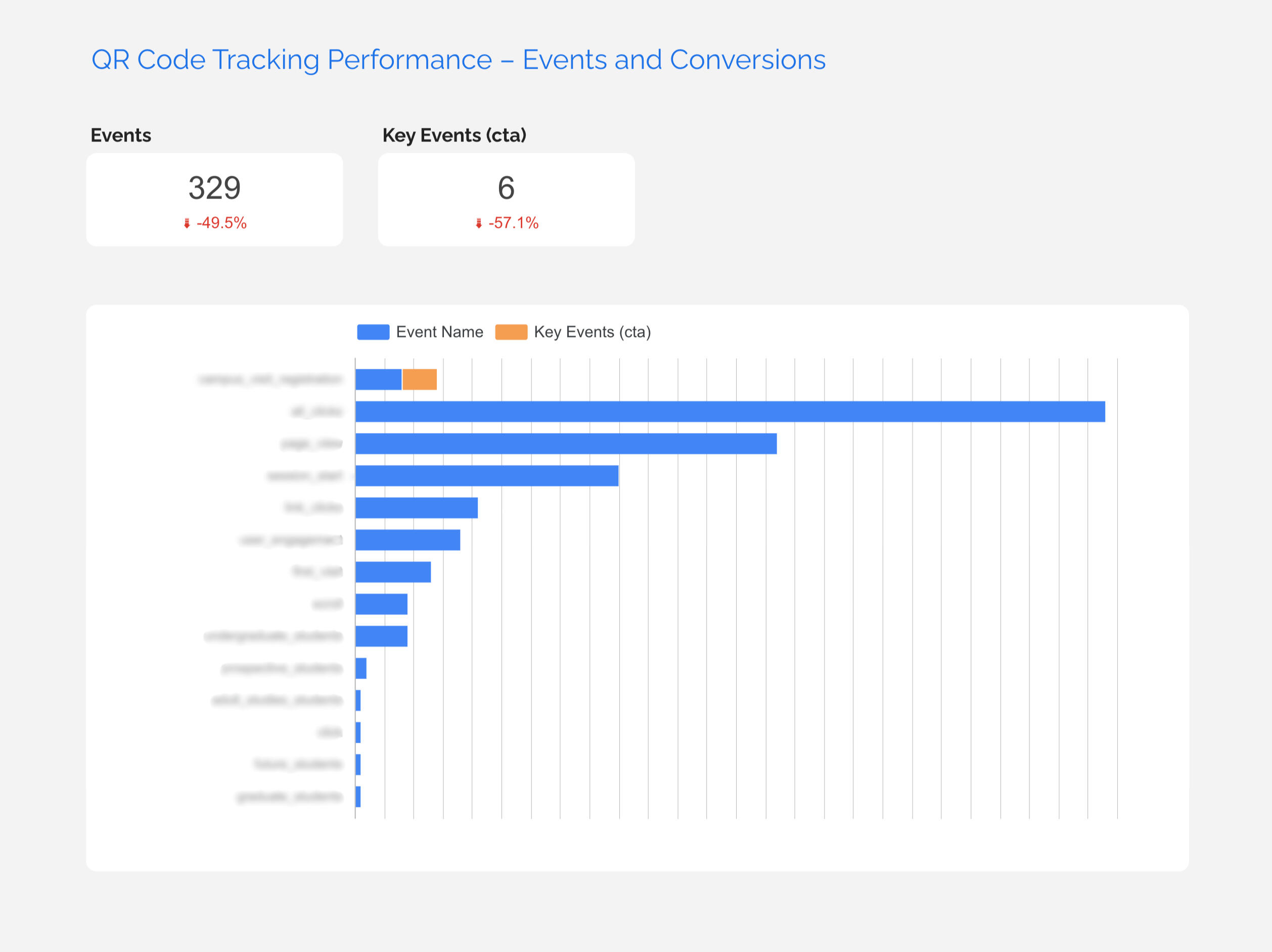Click the Event Name legend label
Screen dimensions: 1272x952
(439, 332)
